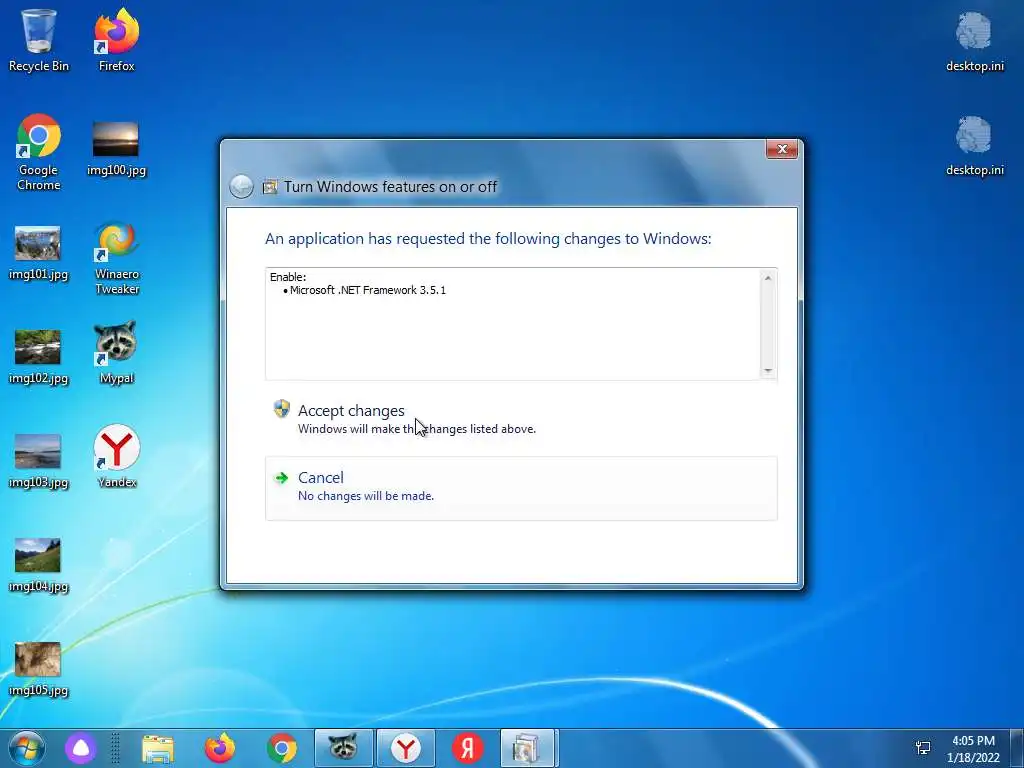1024x768 pixels.
Task: Open Firefox from the taskbar
Action: point(220,748)
